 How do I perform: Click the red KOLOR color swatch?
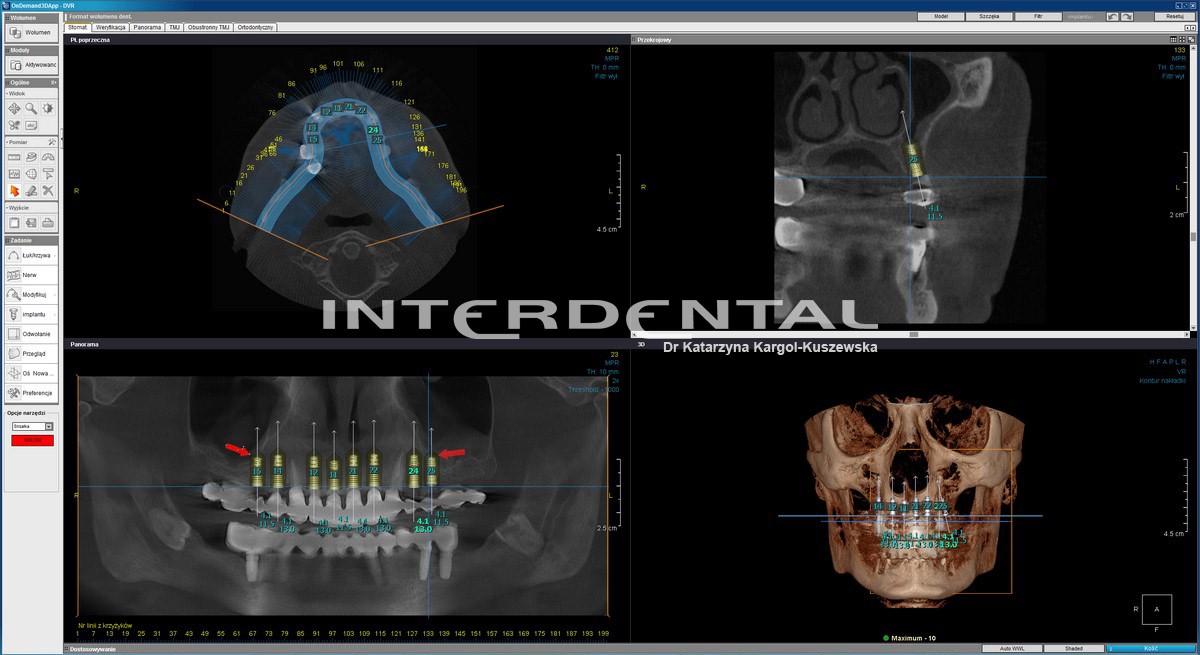pos(32,440)
